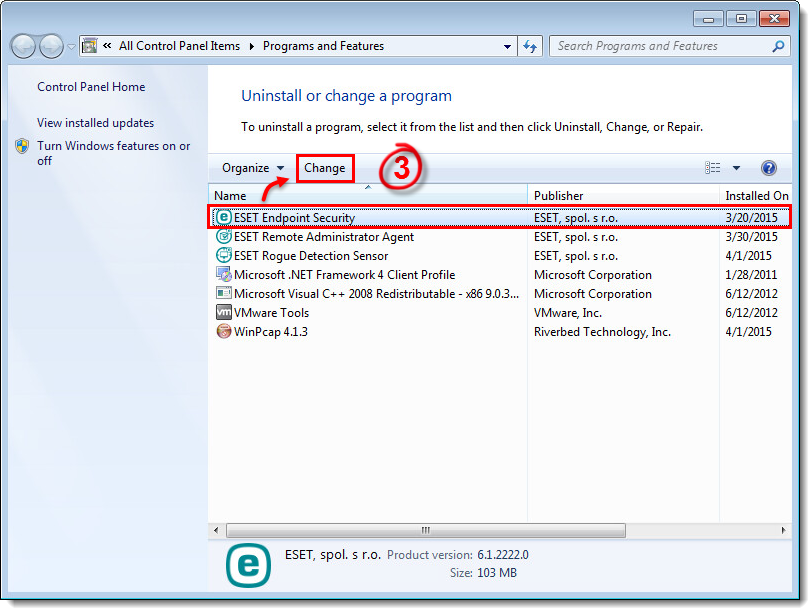This screenshot has height=609, width=809.
Task: Expand the All Control Panel Items breadcrumb arrow
Action: (x=252, y=46)
